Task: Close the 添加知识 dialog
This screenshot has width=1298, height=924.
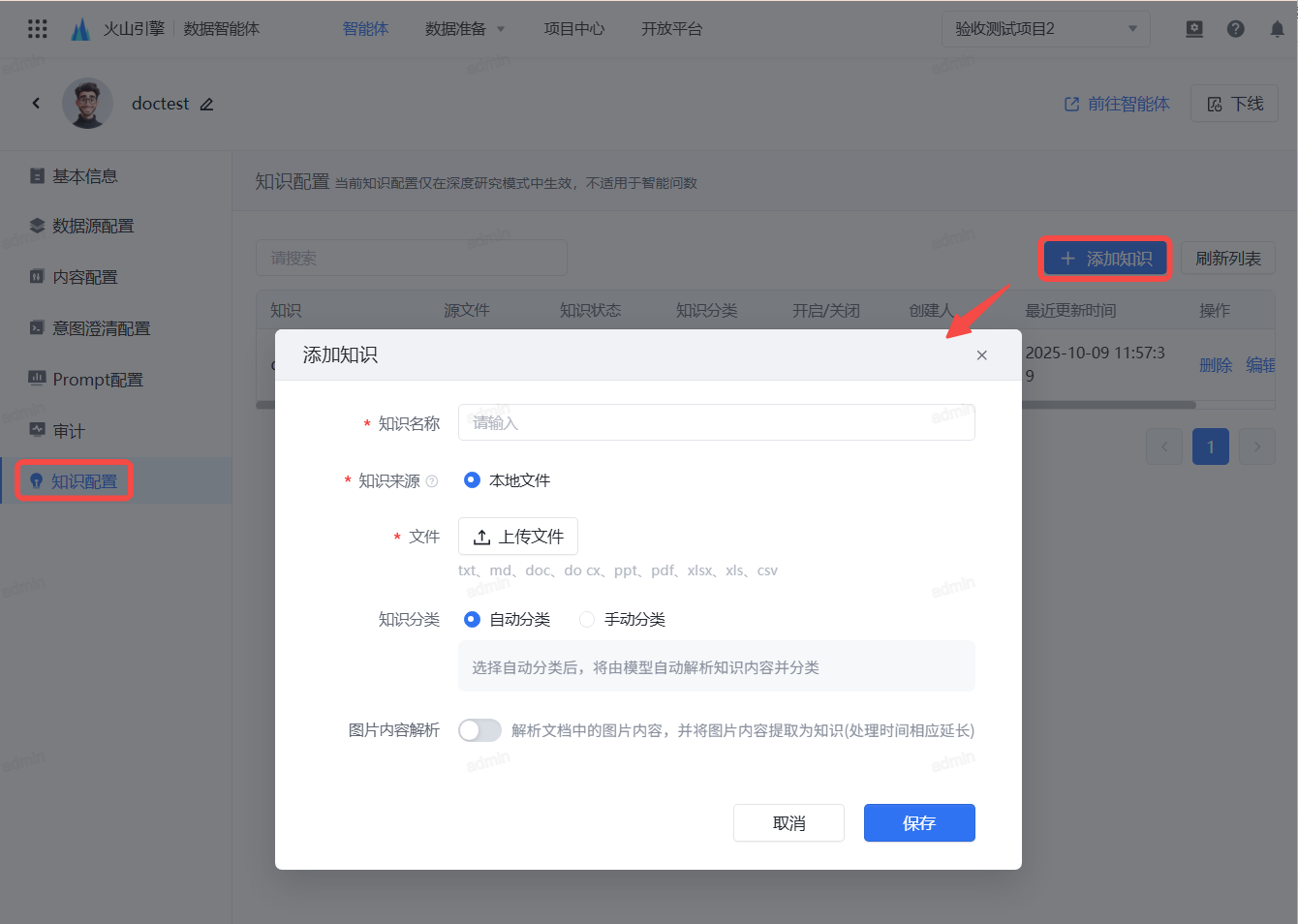Action: [x=982, y=355]
